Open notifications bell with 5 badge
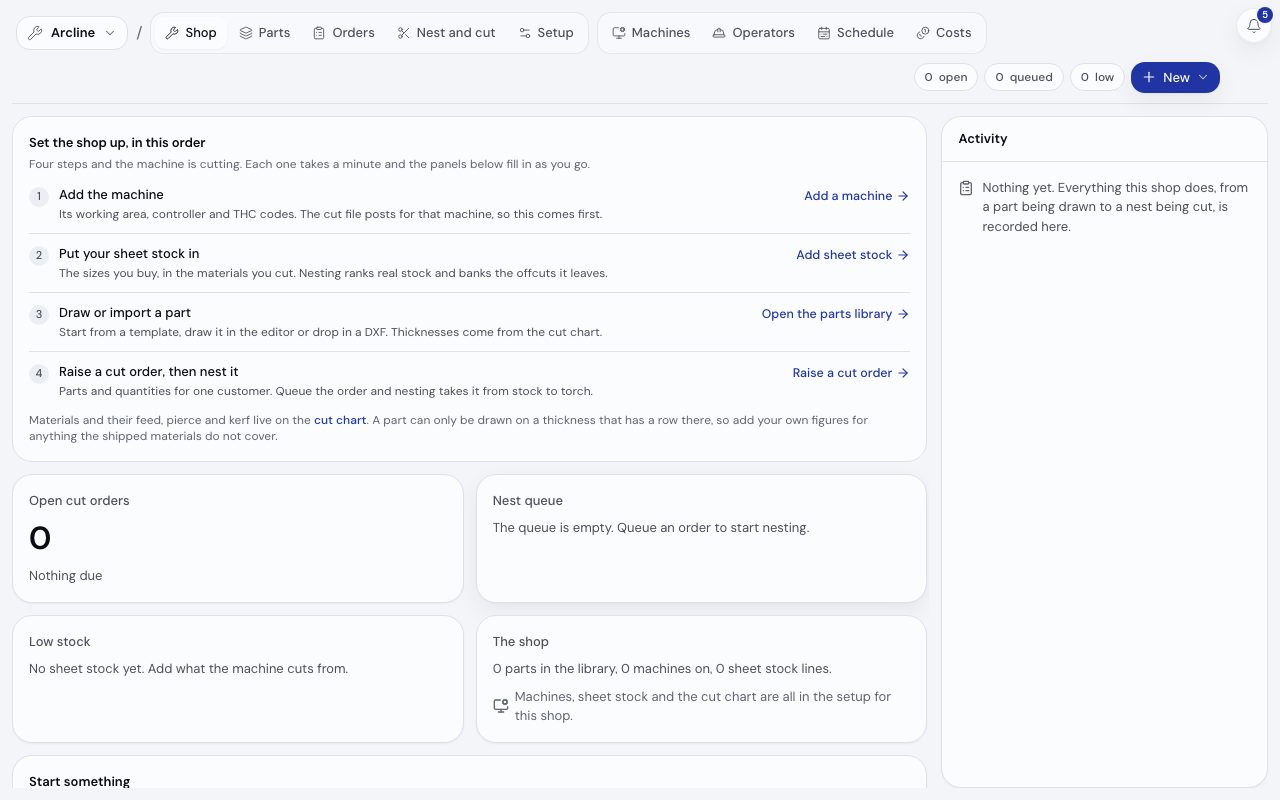 pyautogui.click(x=1254, y=25)
